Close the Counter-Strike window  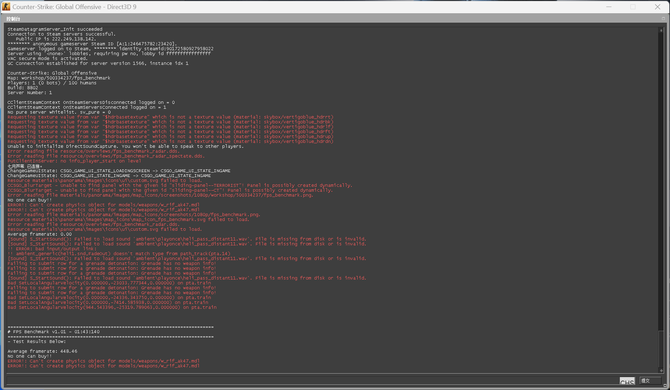pyautogui.click(x=657, y=7)
